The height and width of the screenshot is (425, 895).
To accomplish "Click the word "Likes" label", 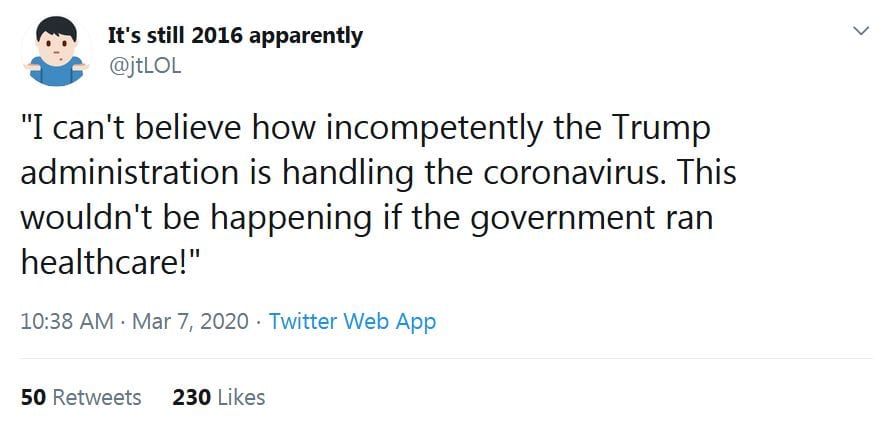I will 241,397.
